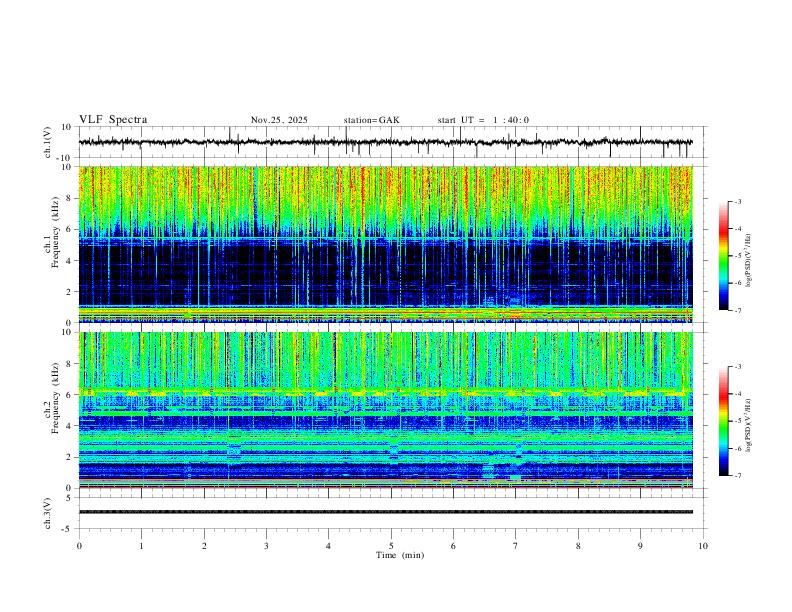
Task: Select the ch.1 spectrogram color scale bar
Action: [723, 256]
